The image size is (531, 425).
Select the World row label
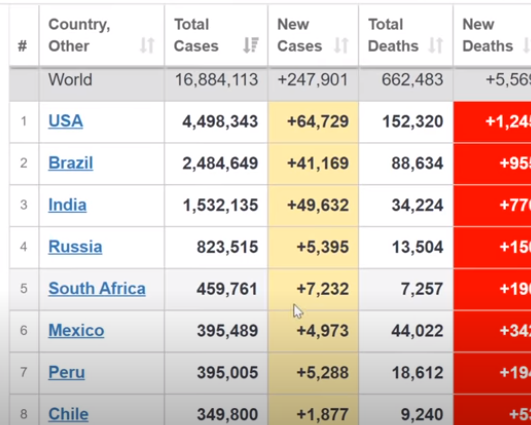[x=70, y=80]
